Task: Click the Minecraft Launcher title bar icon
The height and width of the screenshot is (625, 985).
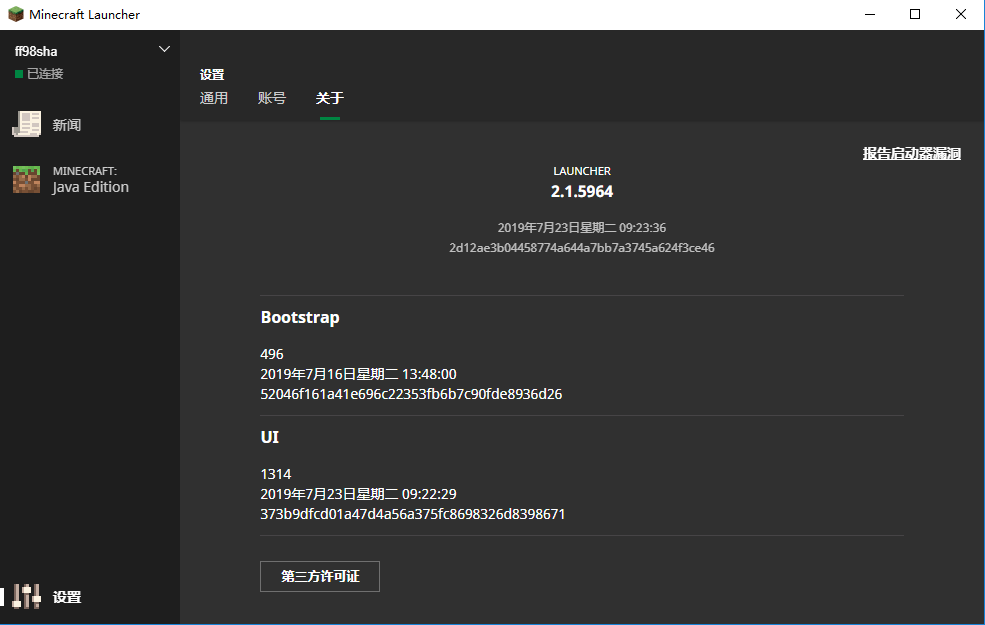Action: 16,14
